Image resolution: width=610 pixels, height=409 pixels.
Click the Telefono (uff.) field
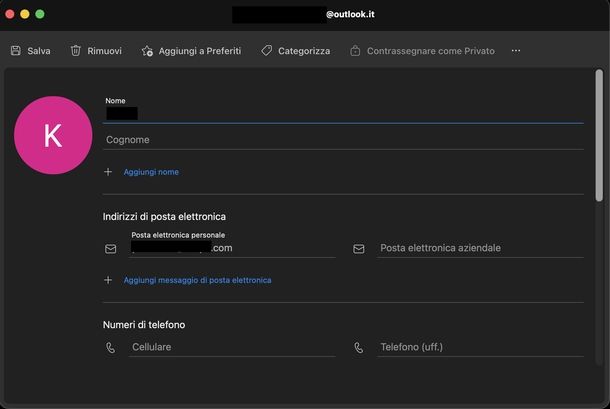click(x=480, y=347)
